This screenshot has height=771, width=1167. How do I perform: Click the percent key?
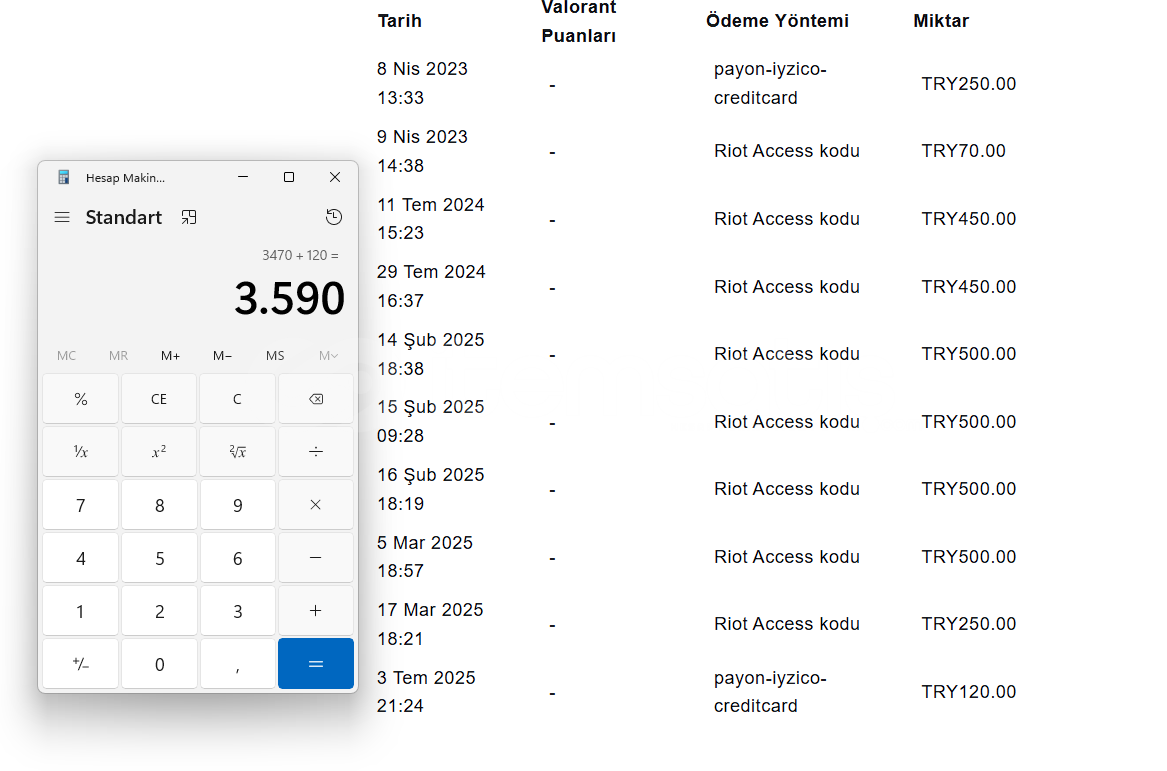(80, 399)
